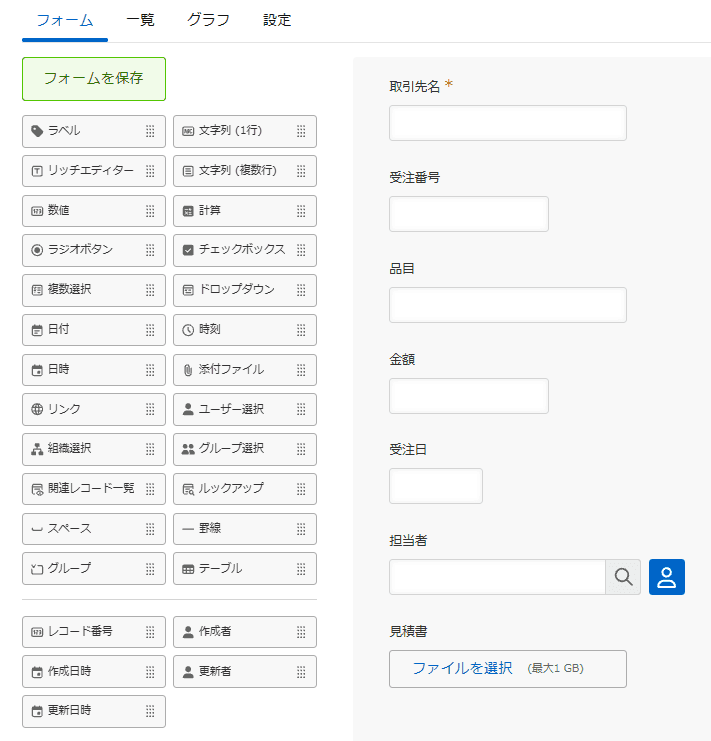Screen dimensions: 711x741
Task: Click the ユーザー選択 person icon
Action: (x=188, y=409)
